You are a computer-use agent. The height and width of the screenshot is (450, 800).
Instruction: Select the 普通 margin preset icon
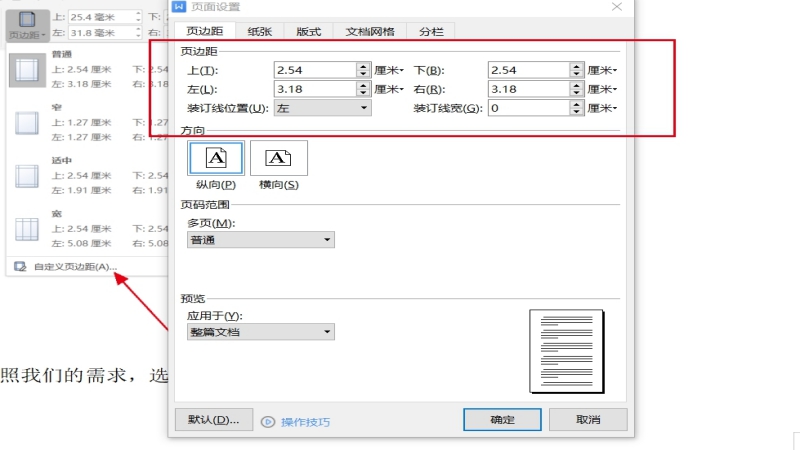25,69
